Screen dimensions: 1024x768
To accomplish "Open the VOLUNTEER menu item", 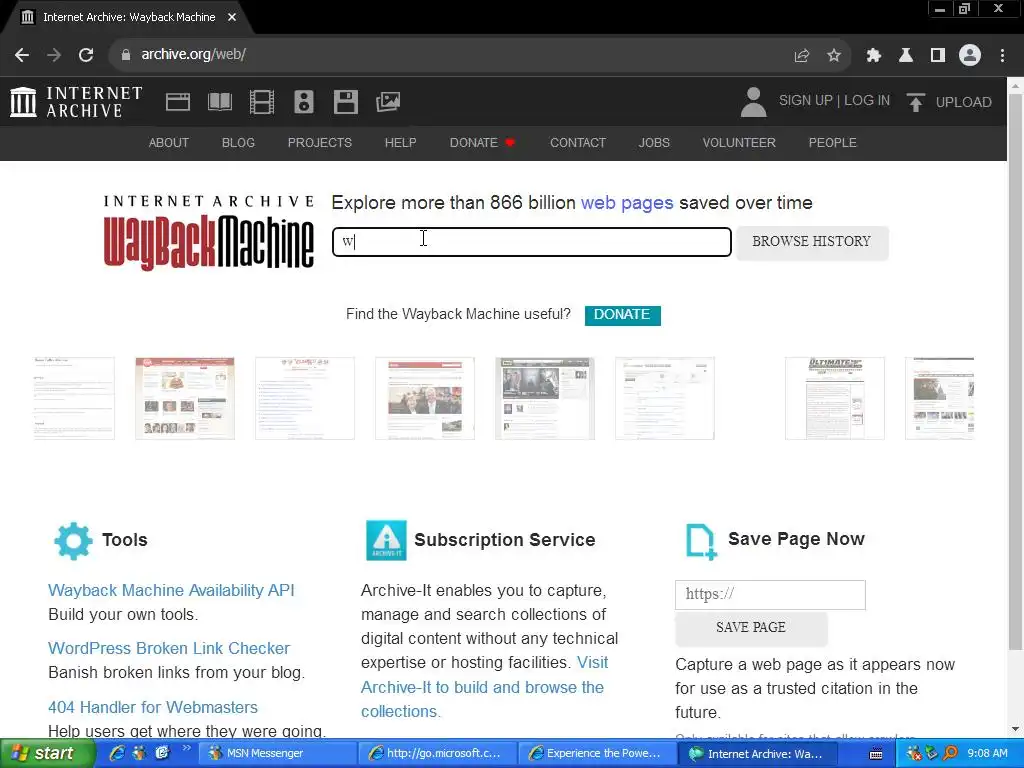I will (x=739, y=142).
